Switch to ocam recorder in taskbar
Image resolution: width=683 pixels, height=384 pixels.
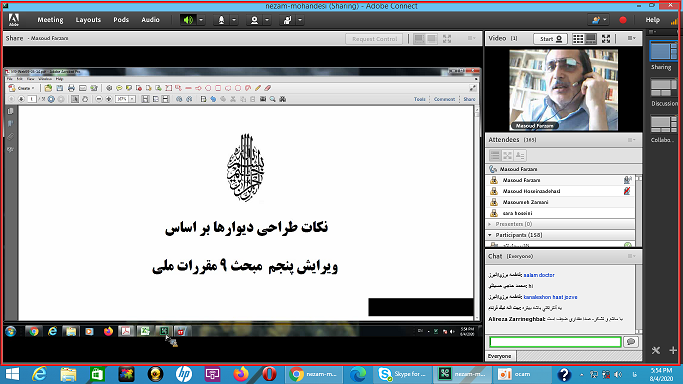click(523, 374)
